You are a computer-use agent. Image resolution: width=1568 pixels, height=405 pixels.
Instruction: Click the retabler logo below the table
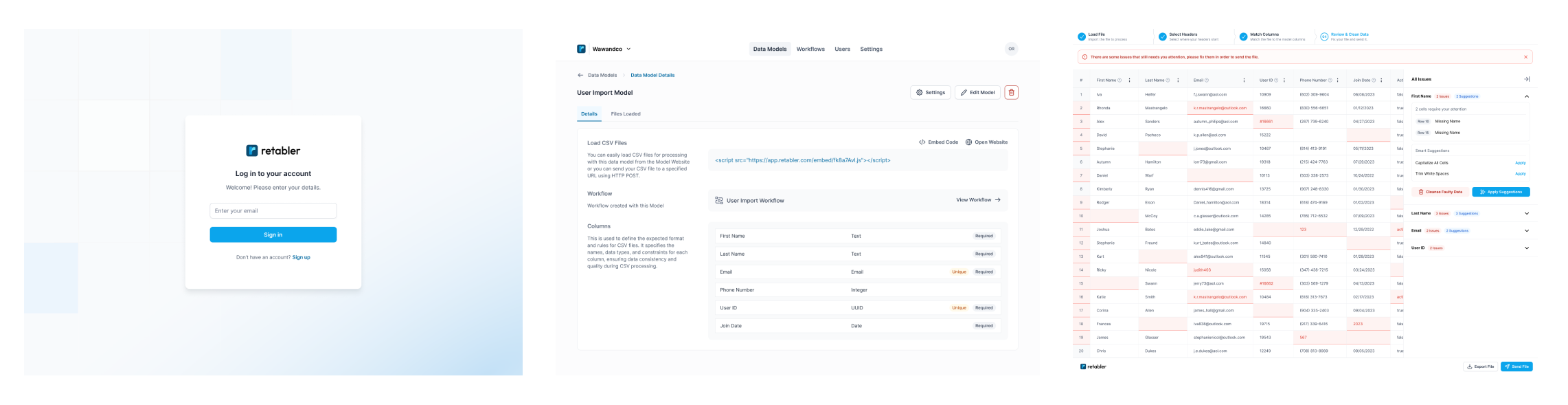point(1093,366)
